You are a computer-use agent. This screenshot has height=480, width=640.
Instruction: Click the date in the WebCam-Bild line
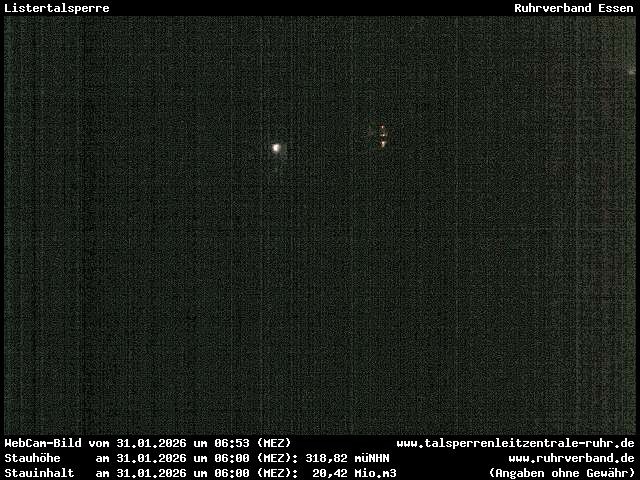151,443
